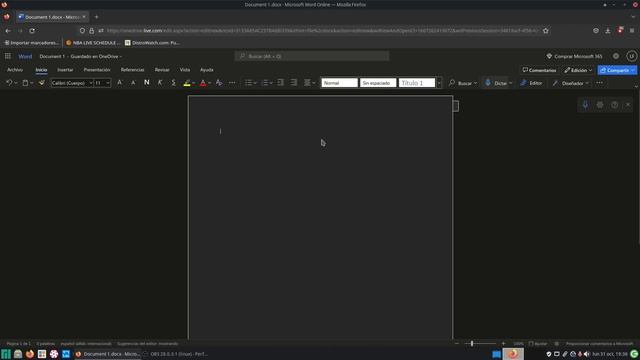
Task: Switch to the Presentación tab
Action: (x=97, y=70)
